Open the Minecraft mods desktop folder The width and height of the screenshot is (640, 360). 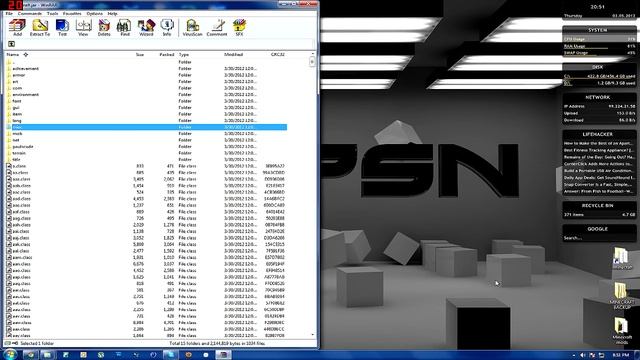(x=621, y=330)
